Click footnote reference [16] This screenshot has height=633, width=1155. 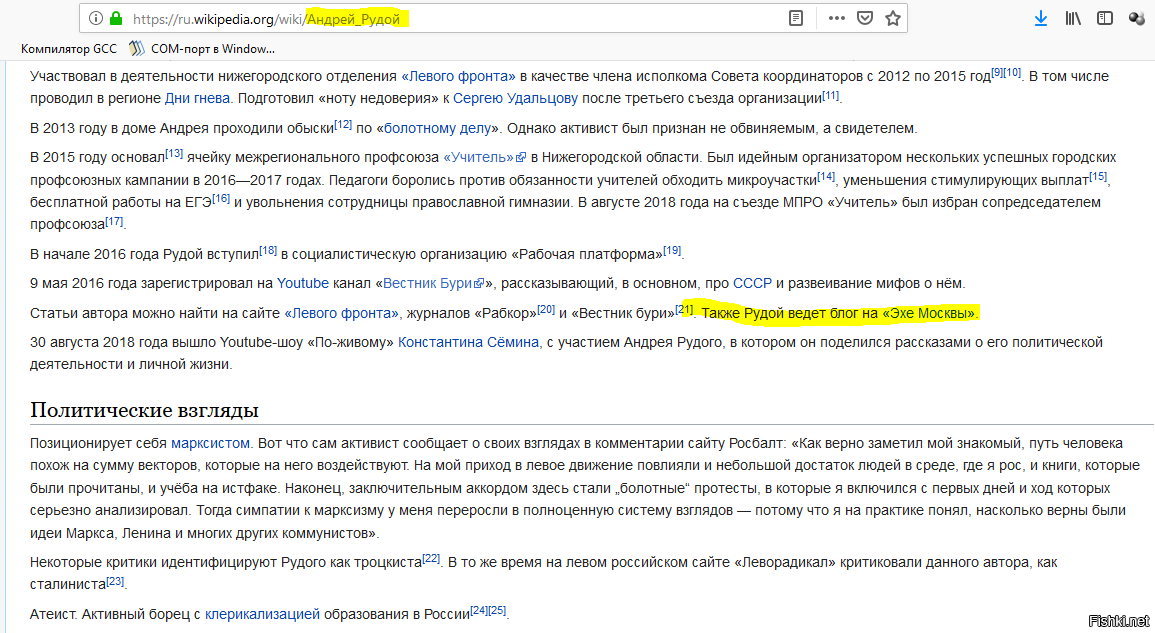tap(221, 198)
